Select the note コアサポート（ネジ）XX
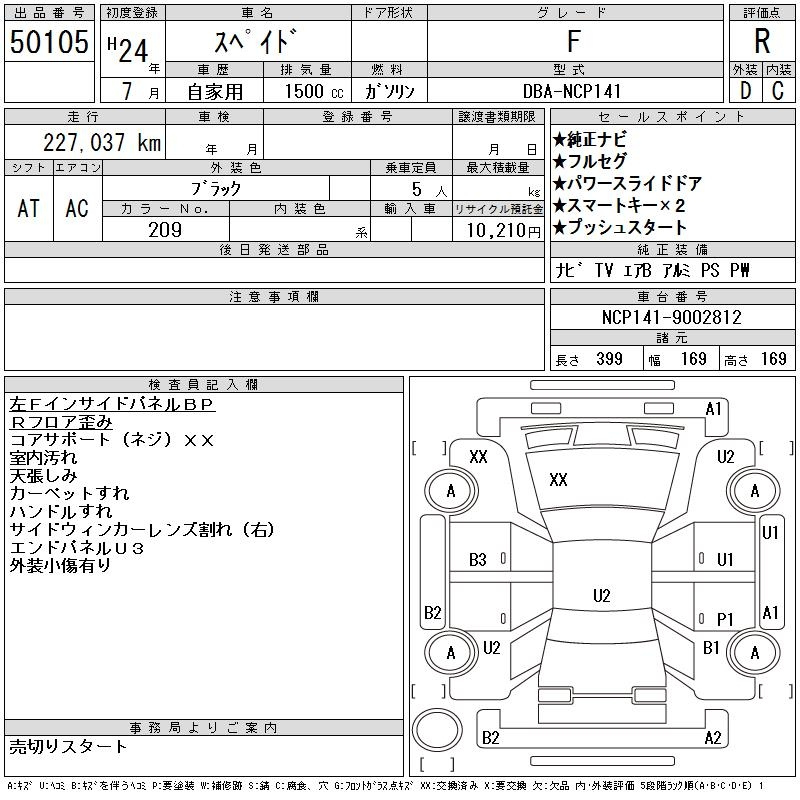The height and width of the screenshot is (800, 800). click(111, 440)
